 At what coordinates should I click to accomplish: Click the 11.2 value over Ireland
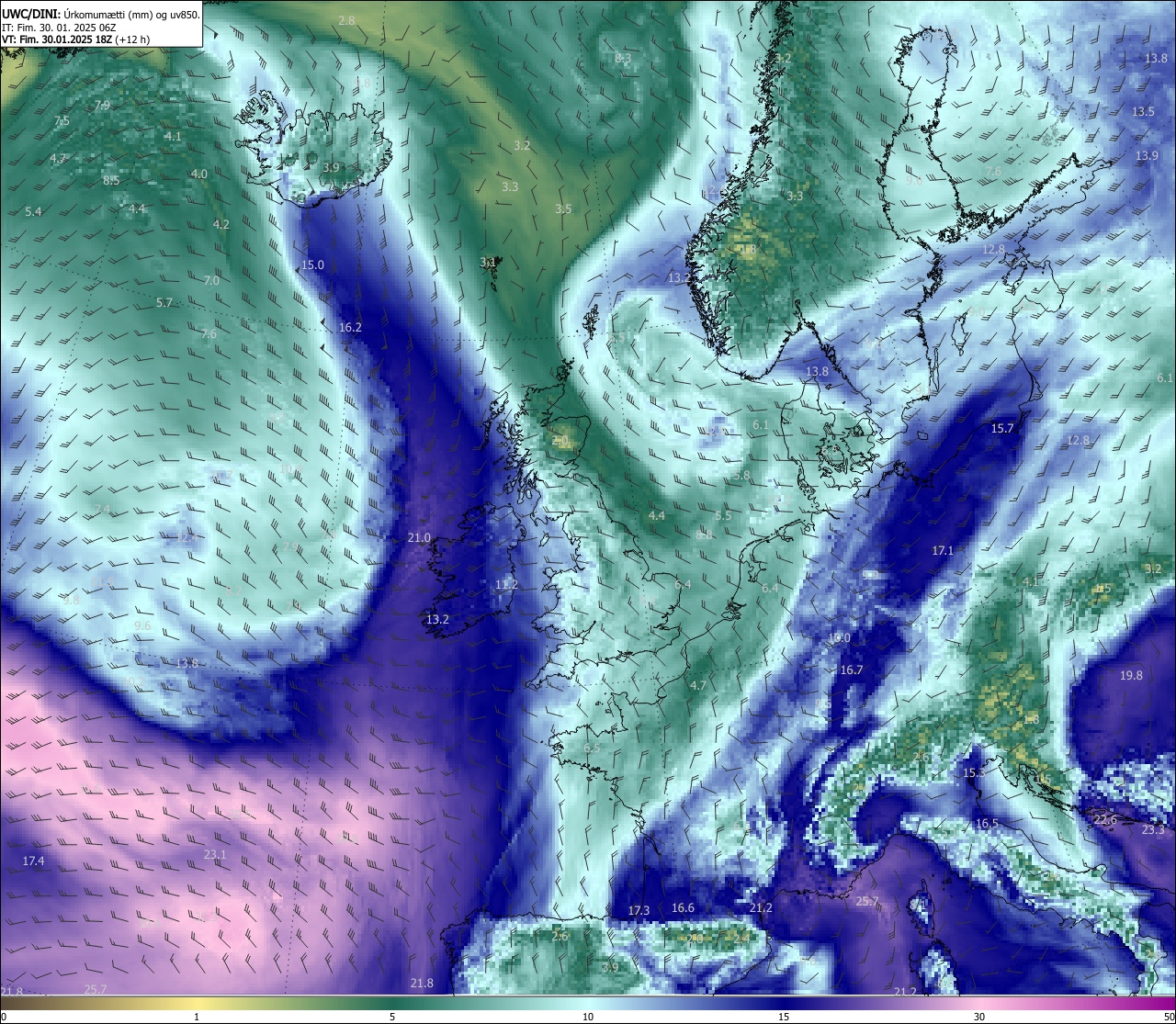coord(506,585)
